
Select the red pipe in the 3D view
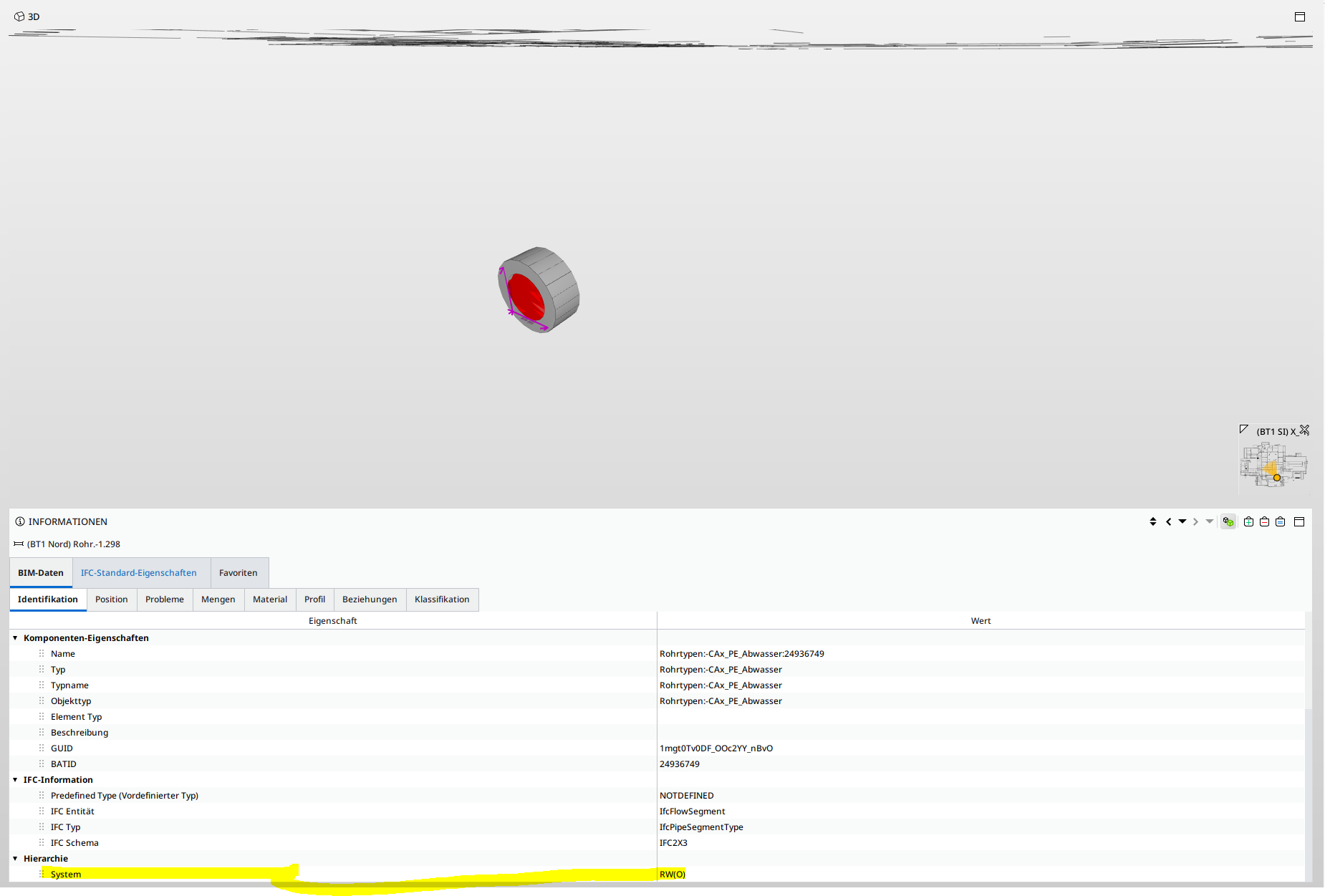click(526, 297)
